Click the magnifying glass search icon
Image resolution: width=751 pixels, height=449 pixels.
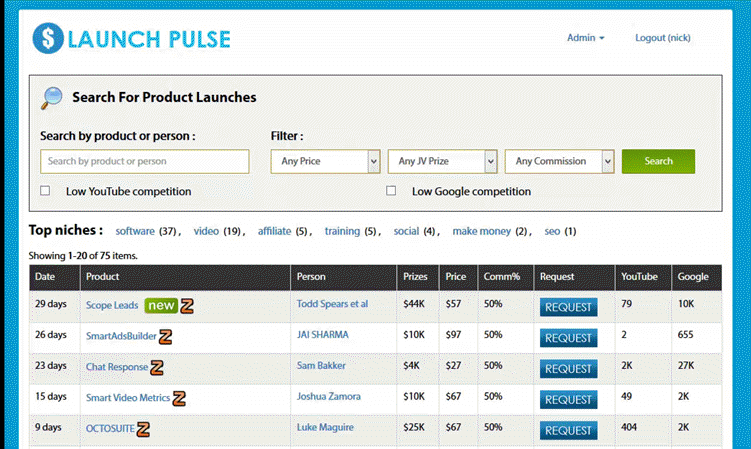click(51, 98)
